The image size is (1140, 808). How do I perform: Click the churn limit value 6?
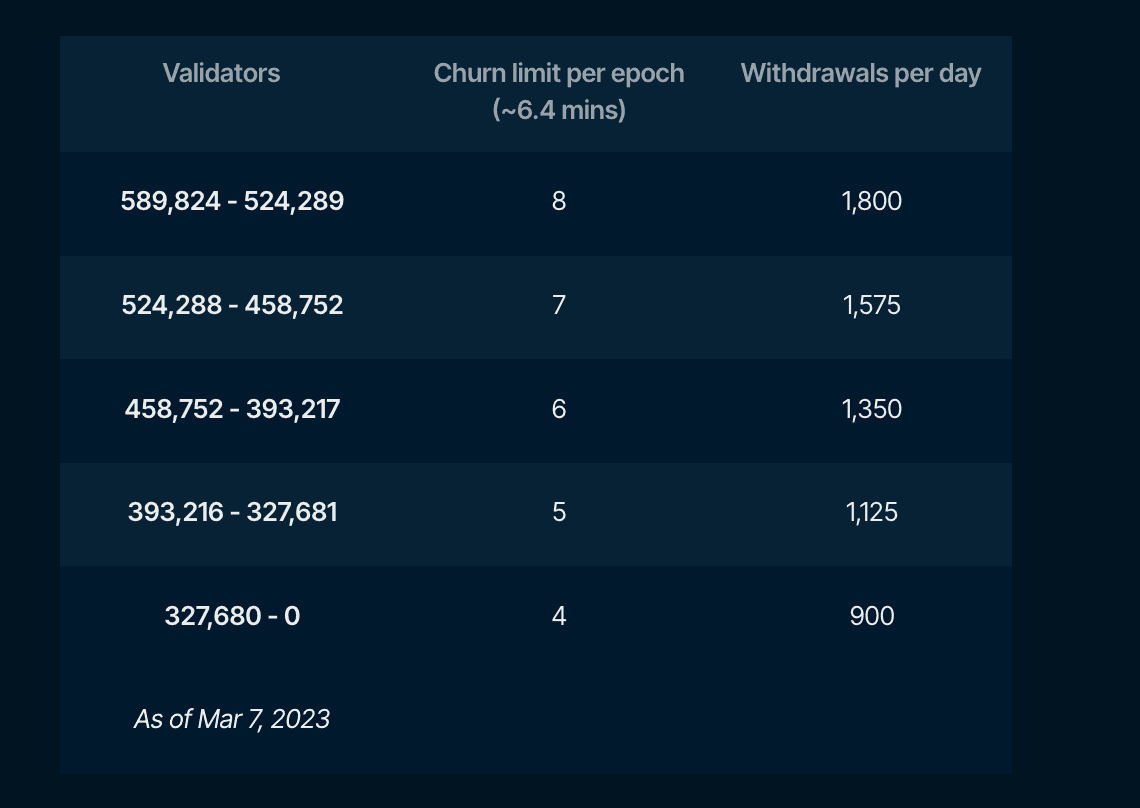(559, 409)
